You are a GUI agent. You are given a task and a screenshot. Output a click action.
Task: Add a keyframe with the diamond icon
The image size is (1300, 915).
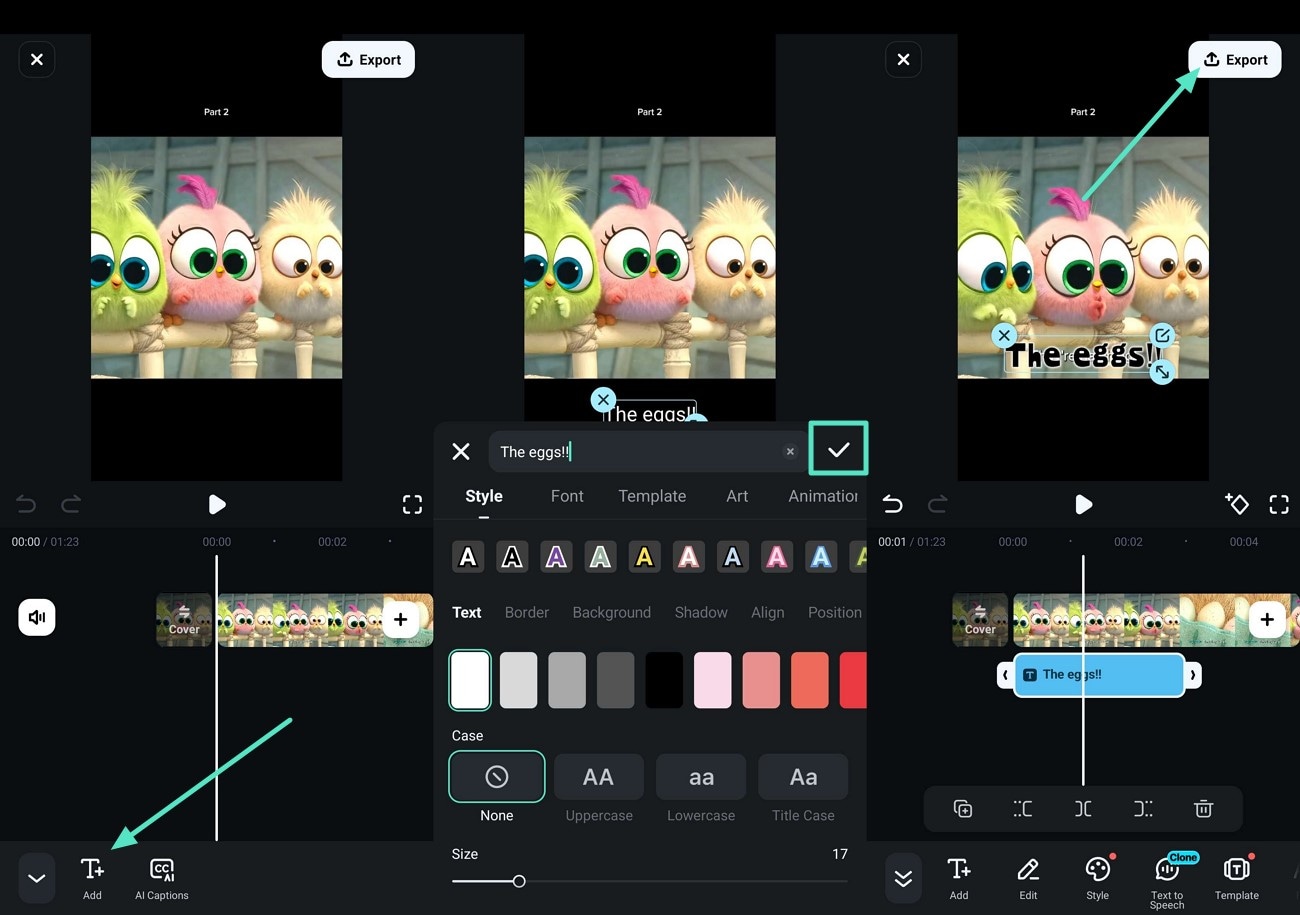(1236, 504)
